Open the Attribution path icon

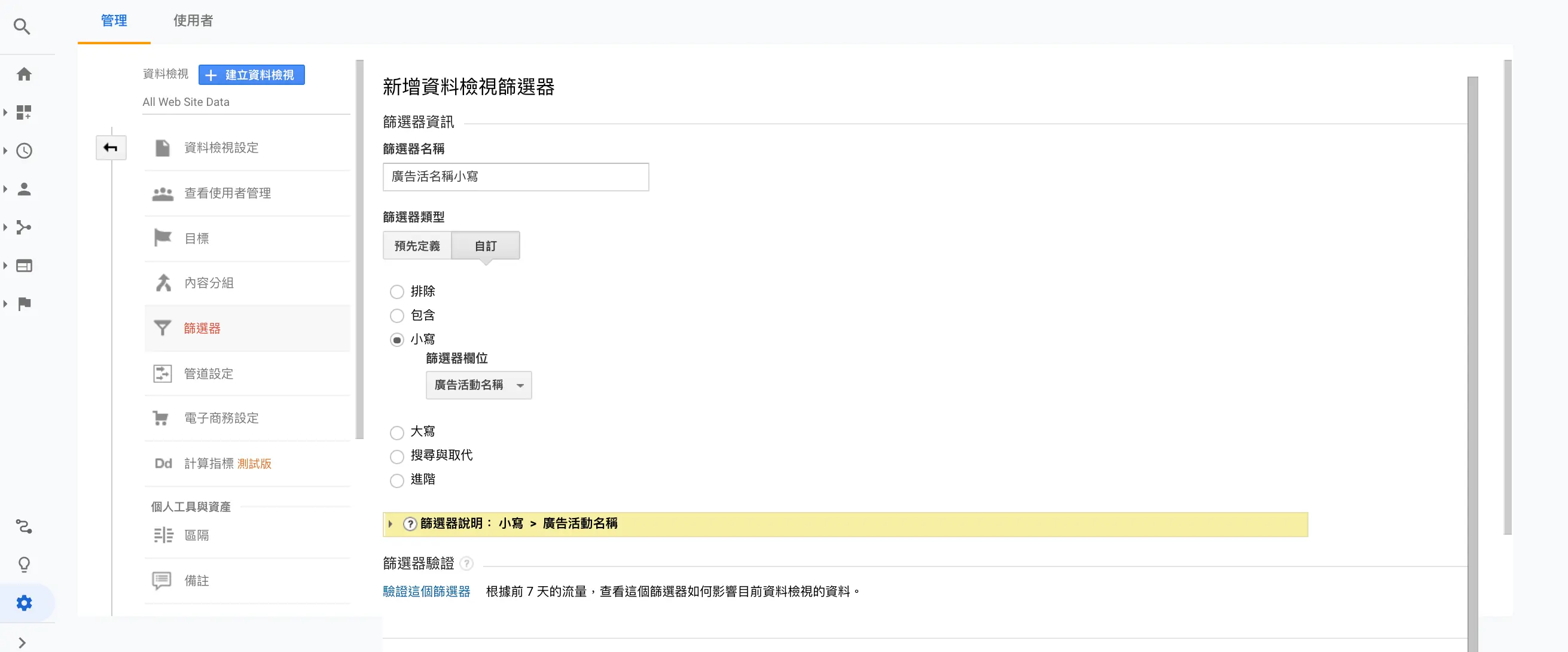pos(24,526)
